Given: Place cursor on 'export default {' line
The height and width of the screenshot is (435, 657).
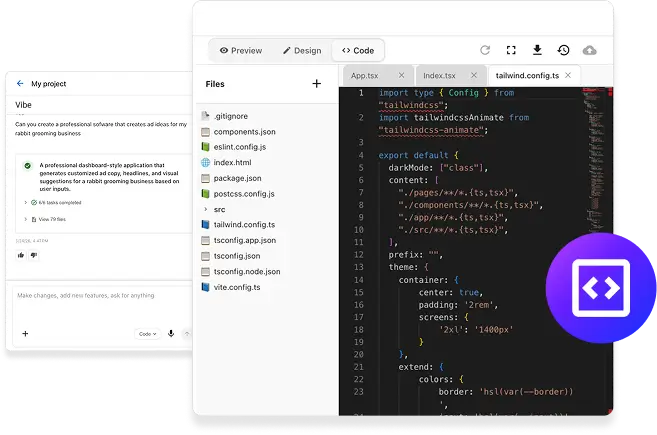Looking at the screenshot, I should click(x=418, y=155).
